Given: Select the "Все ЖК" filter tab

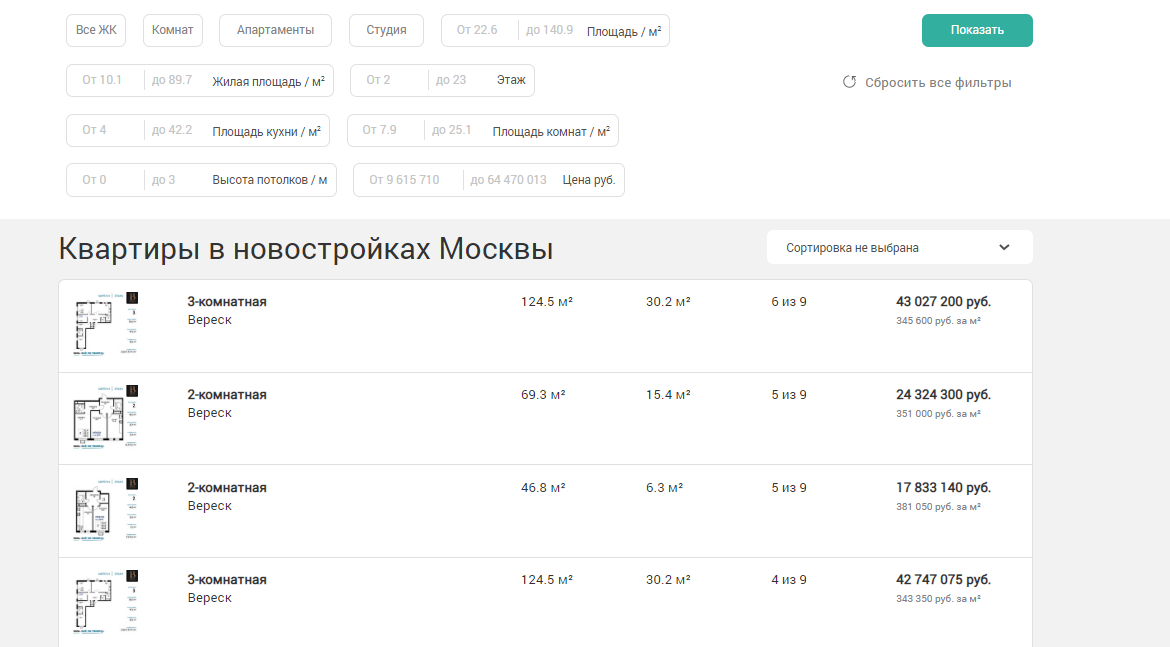Looking at the screenshot, I should [x=95, y=30].
